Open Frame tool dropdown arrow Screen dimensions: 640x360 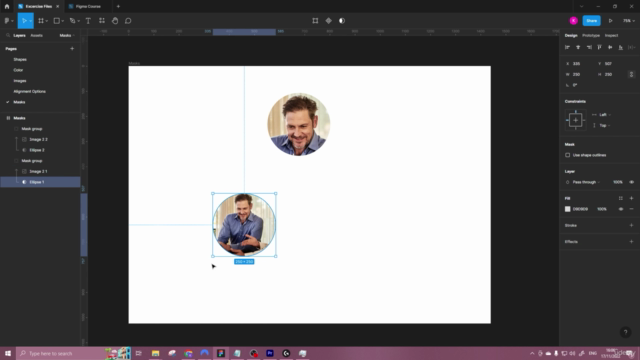tap(47, 21)
